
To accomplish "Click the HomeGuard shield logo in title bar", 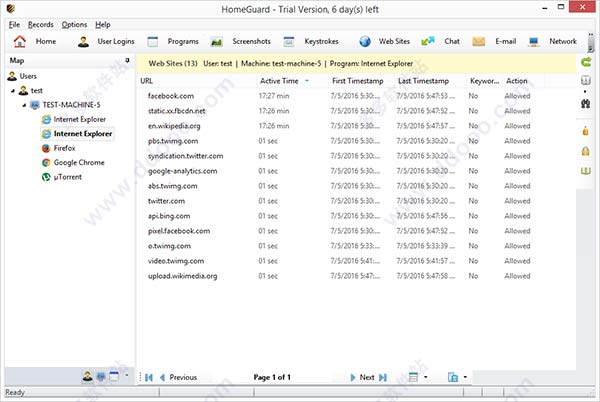I will (x=11, y=8).
